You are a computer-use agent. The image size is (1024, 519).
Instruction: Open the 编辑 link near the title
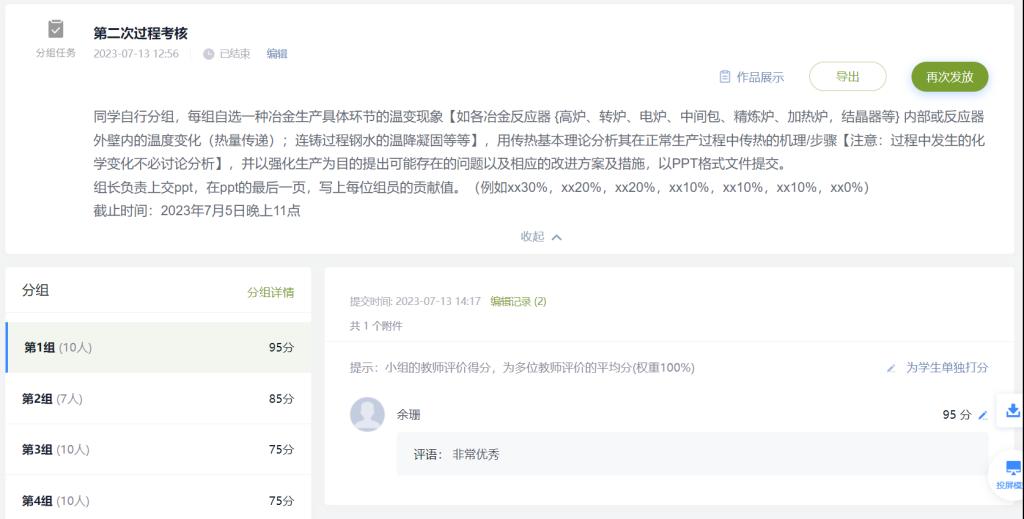tap(277, 54)
